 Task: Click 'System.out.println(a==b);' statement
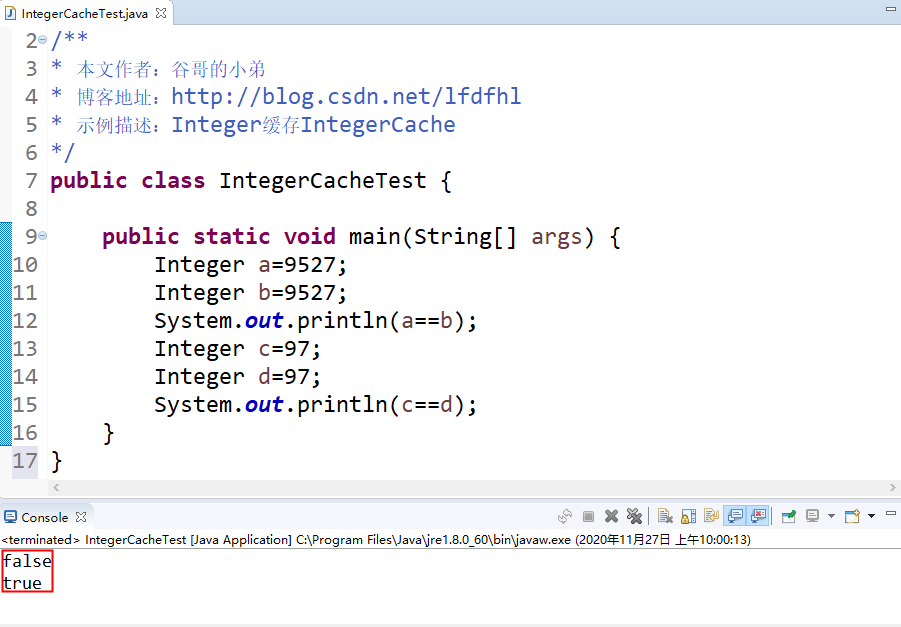pyautogui.click(x=315, y=321)
